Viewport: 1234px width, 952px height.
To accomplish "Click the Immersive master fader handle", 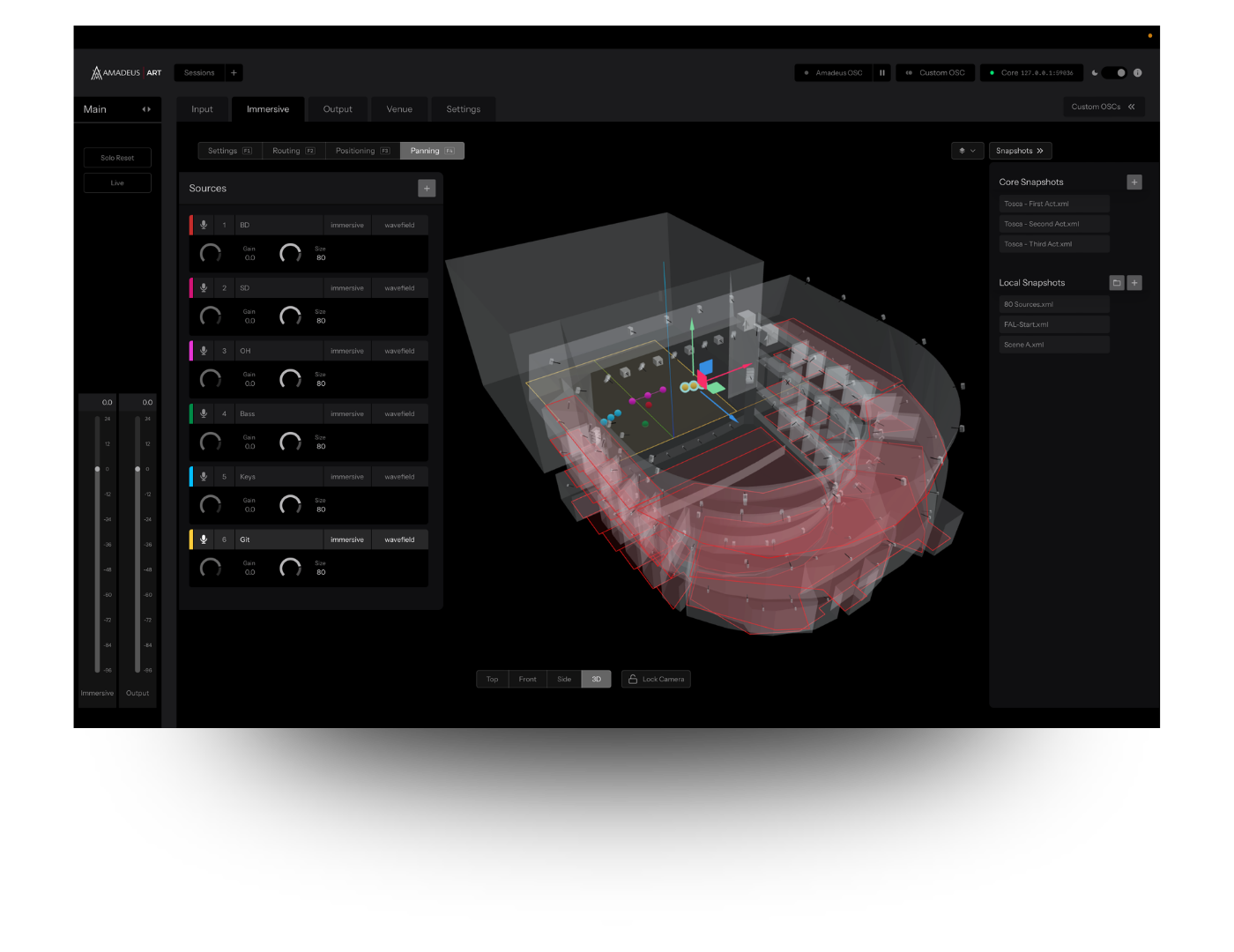I will 97,469.
